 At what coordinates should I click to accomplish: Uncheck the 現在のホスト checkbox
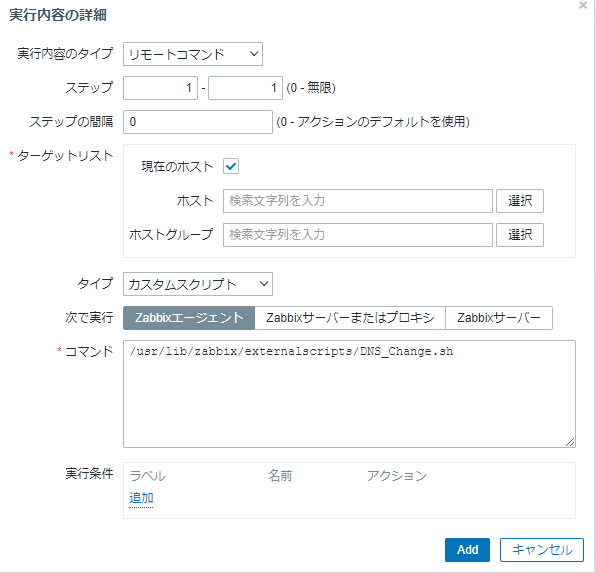point(231,166)
